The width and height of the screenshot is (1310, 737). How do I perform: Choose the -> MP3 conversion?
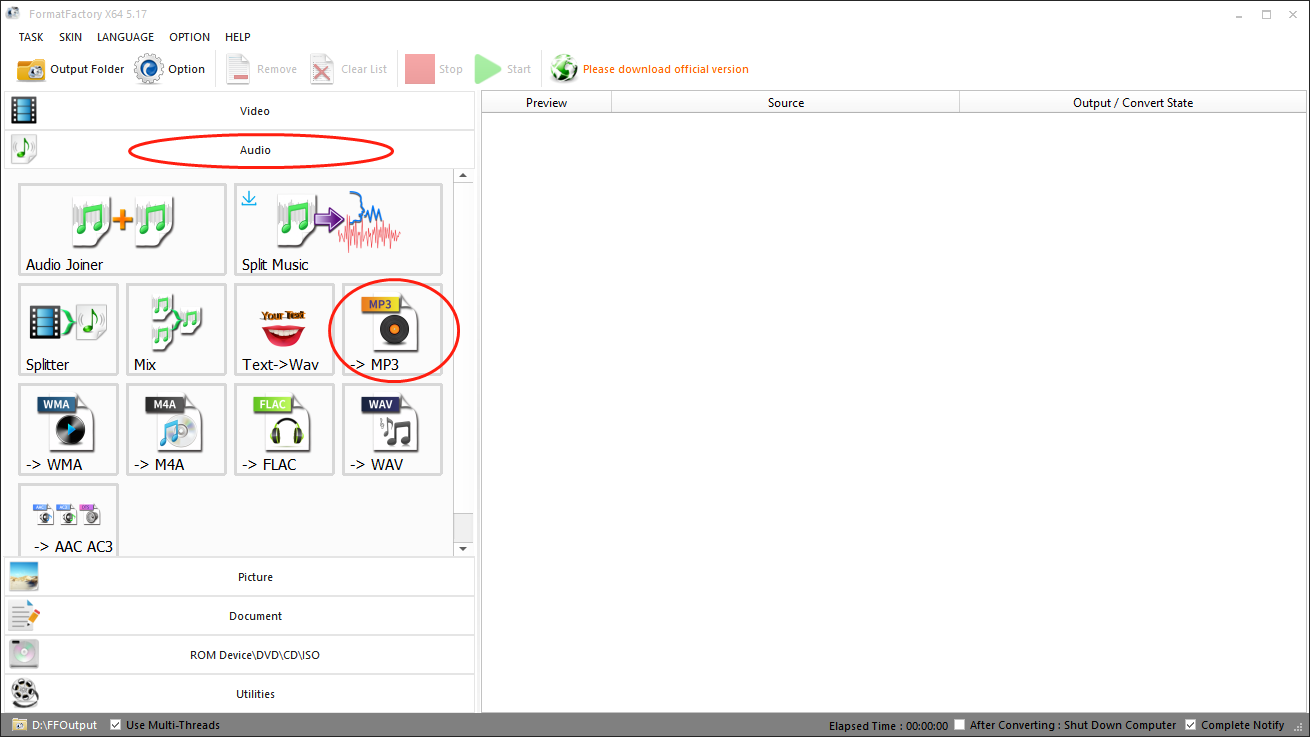pos(392,329)
